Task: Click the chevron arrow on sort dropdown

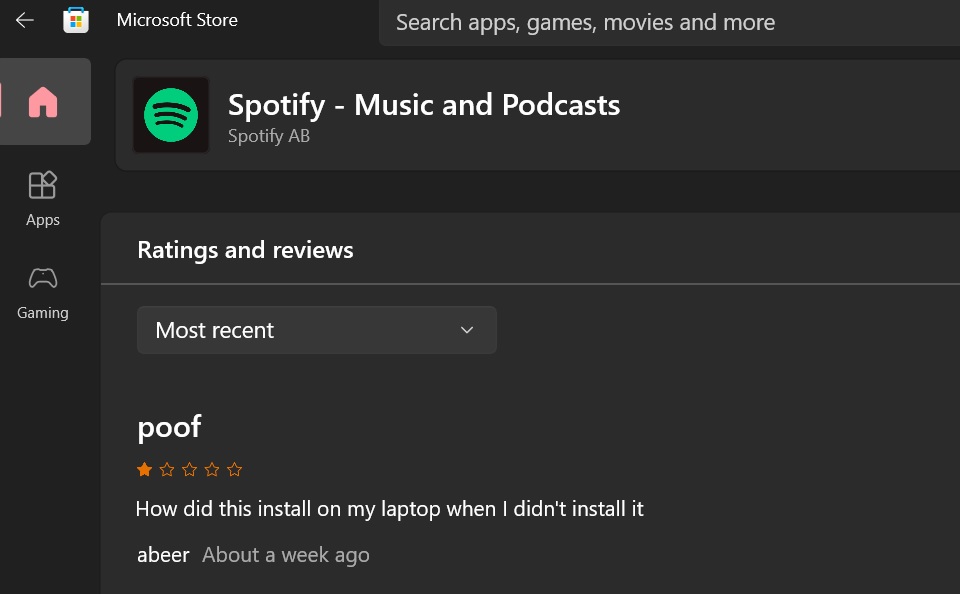Action: point(467,330)
